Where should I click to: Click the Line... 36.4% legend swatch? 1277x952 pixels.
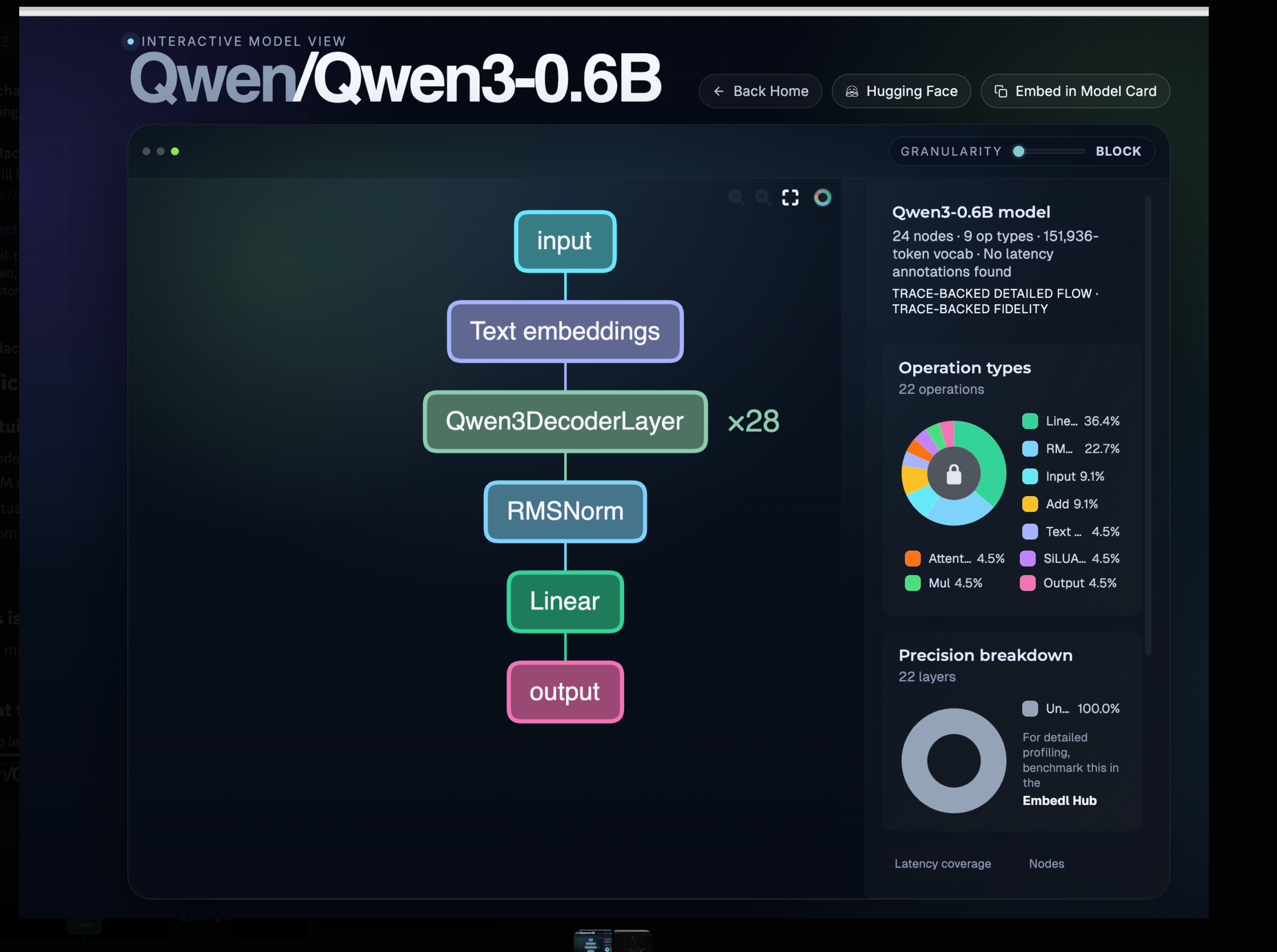pyautogui.click(x=1030, y=421)
